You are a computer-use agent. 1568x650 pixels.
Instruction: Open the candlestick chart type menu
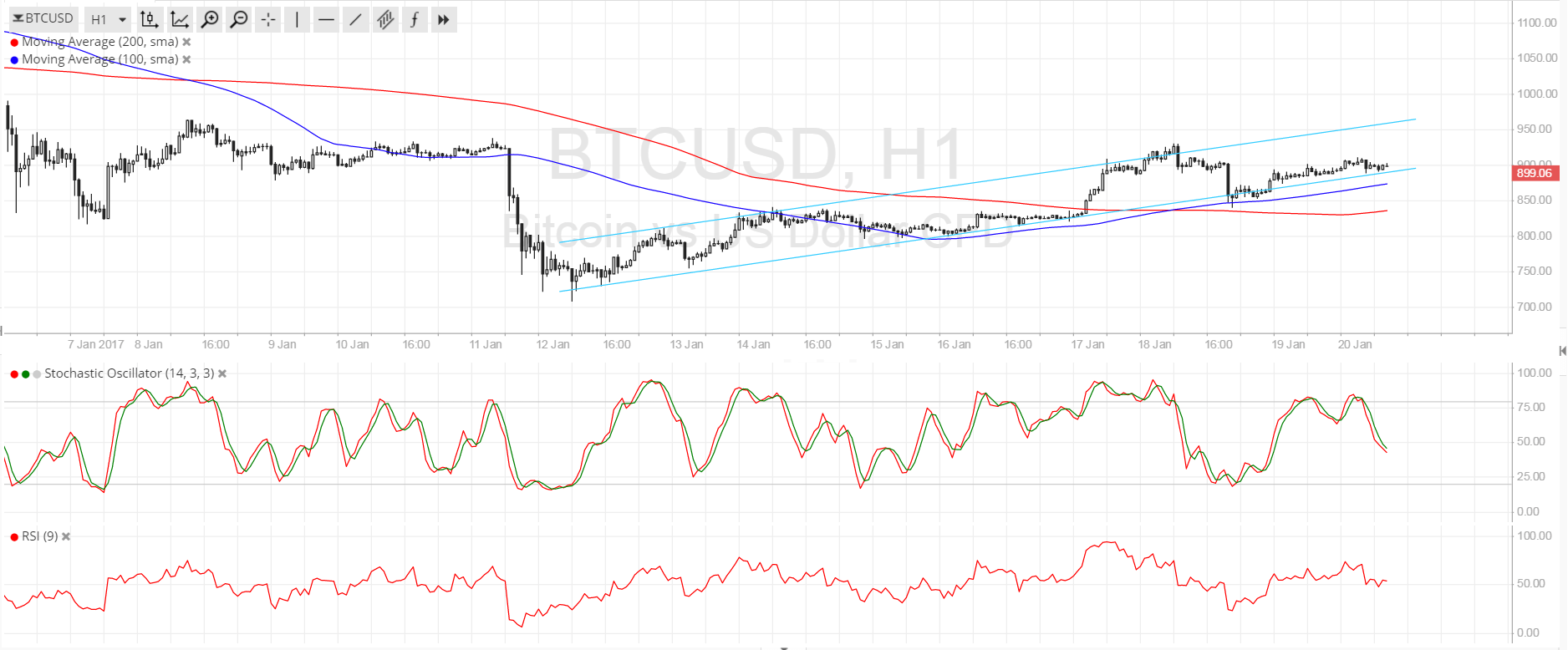tap(149, 19)
